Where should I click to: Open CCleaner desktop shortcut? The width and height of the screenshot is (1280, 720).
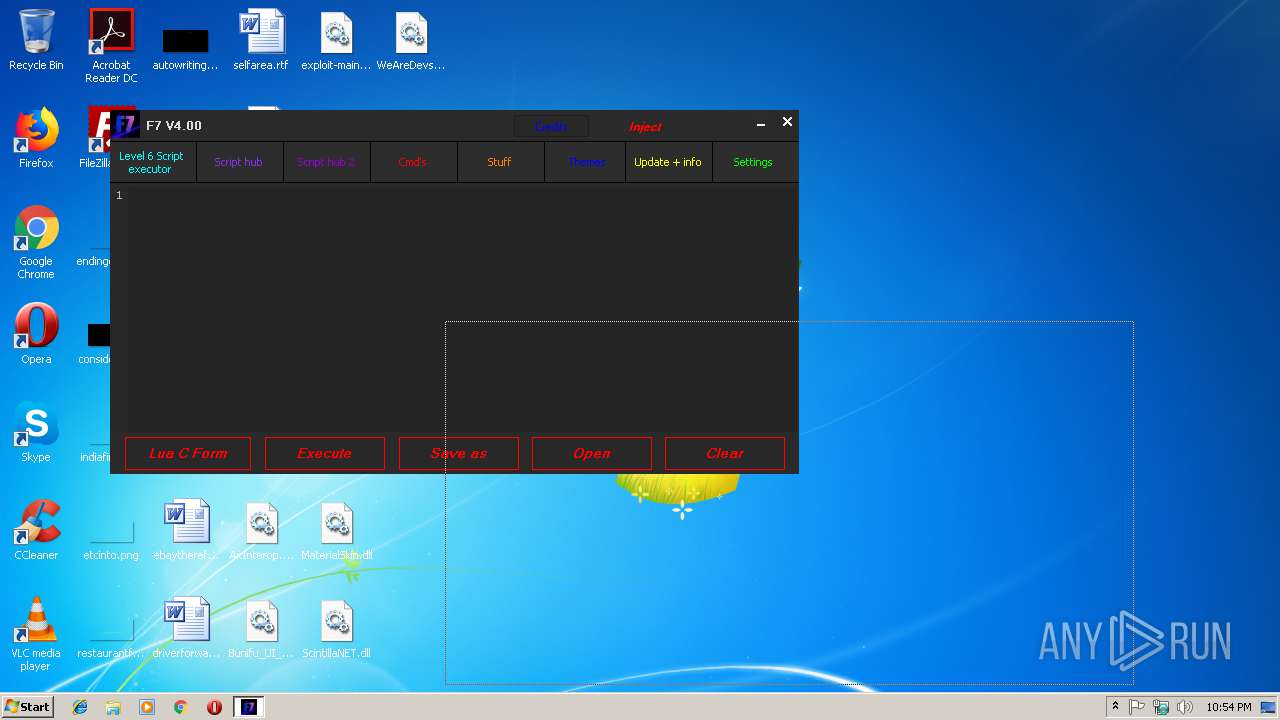(x=36, y=530)
